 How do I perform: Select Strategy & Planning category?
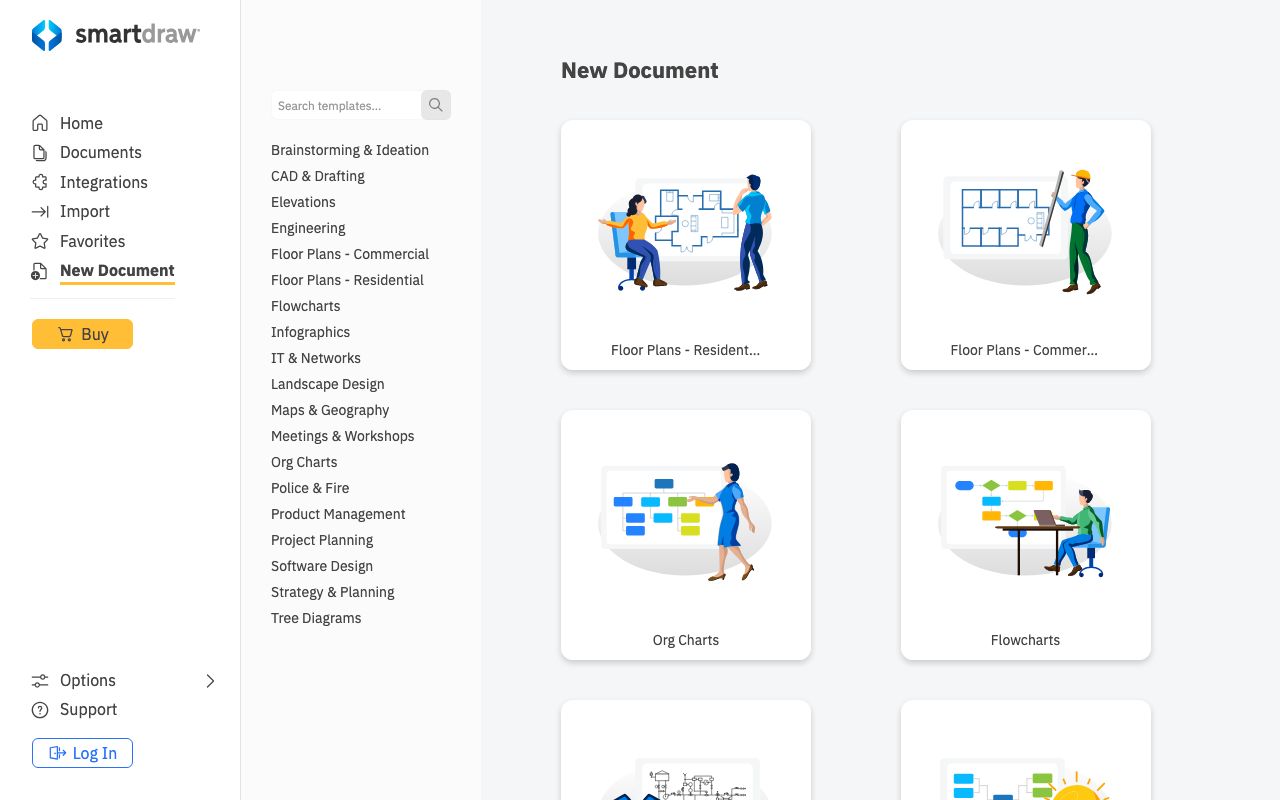click(x=333, y=592)
